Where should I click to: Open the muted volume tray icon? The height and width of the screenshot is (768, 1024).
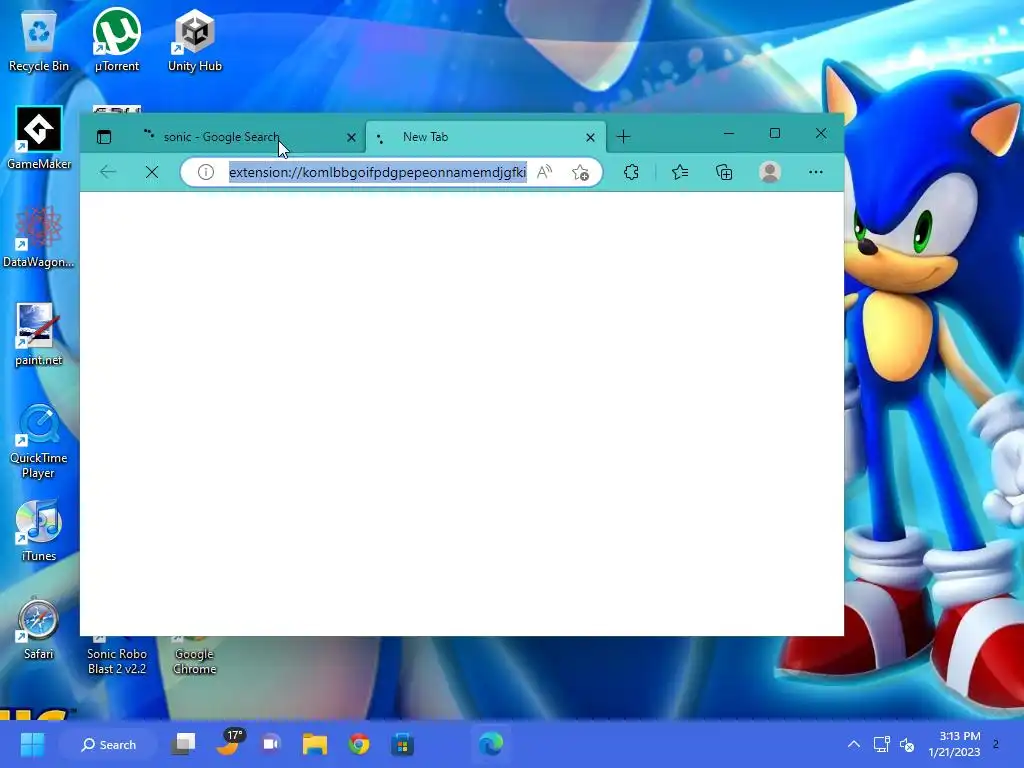click(x=907, y=744)
